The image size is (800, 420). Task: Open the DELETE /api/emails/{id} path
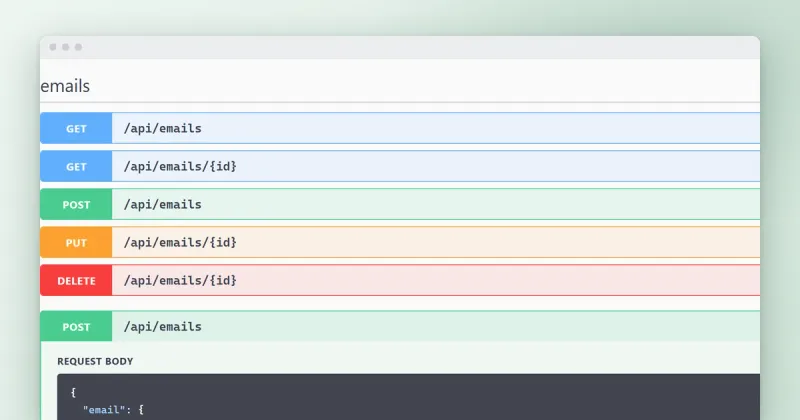pos(180,281)
